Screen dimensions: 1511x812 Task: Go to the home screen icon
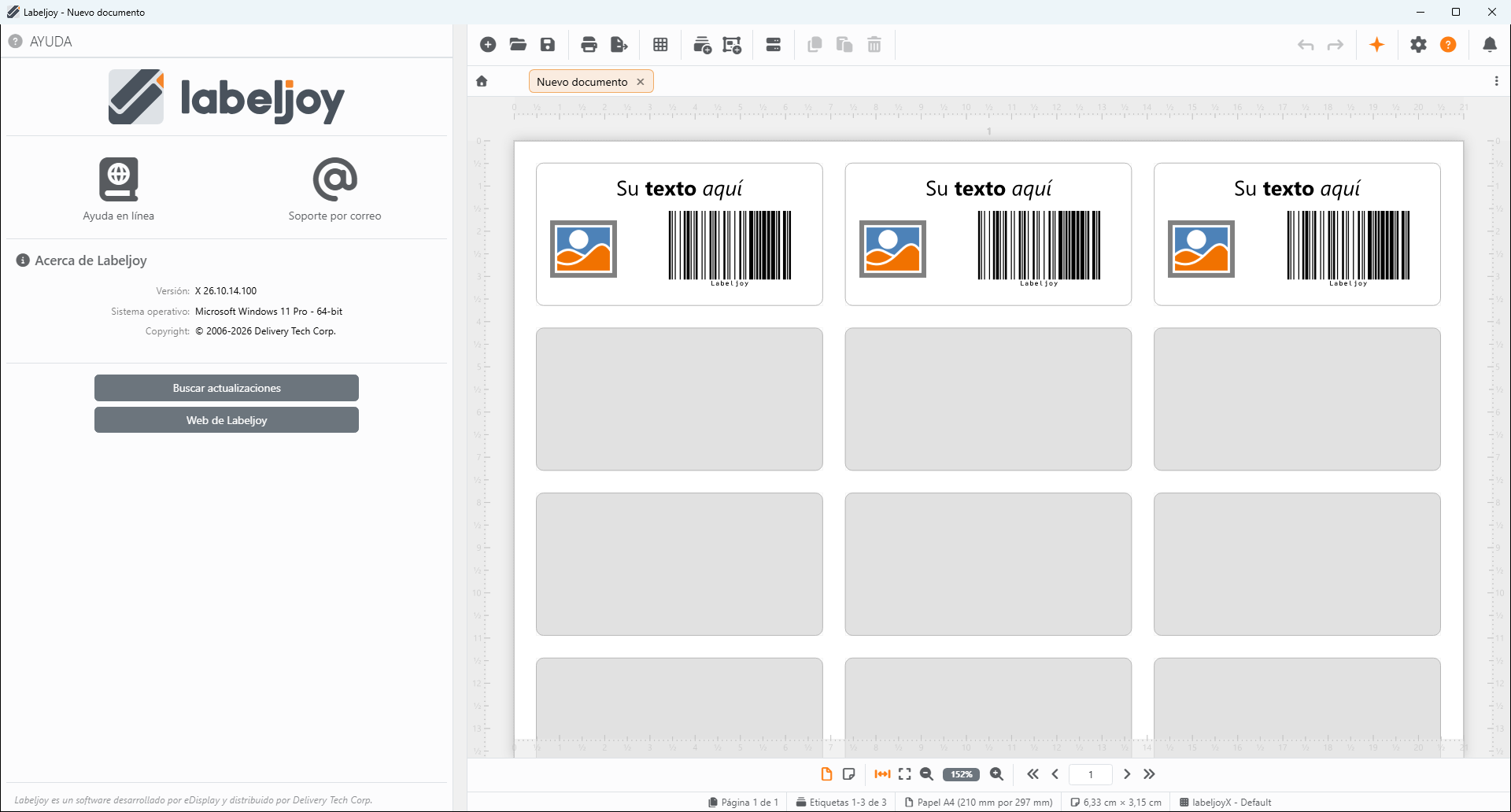click(x=482, y=81)
